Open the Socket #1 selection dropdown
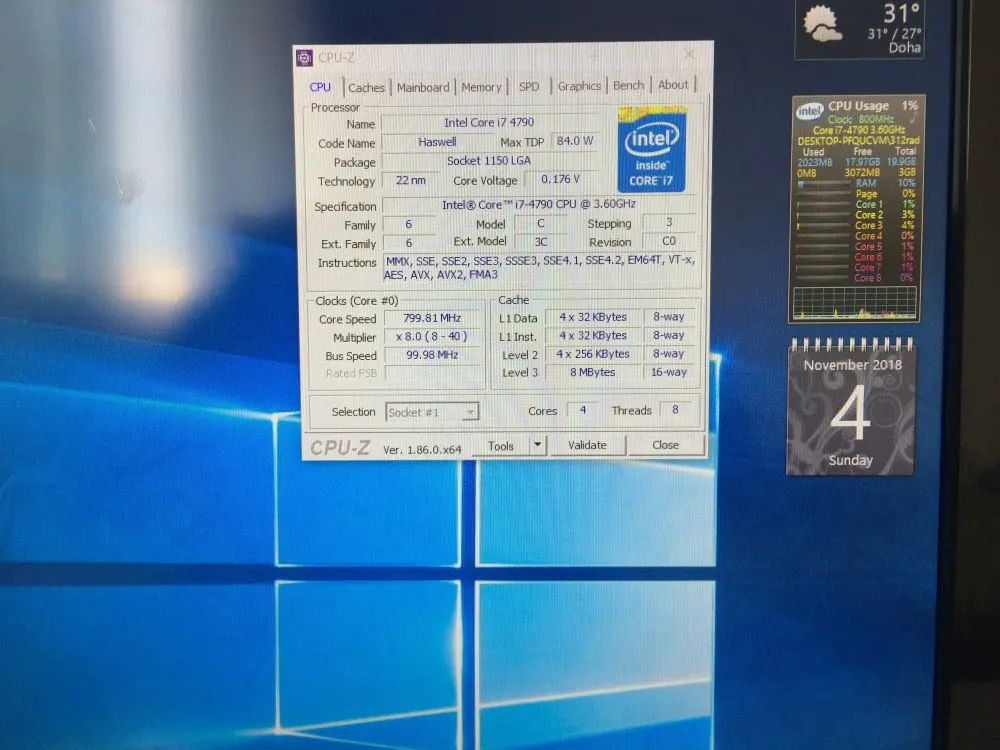The width and height of the screenshot is (1000, 750). tap(432, 412)
